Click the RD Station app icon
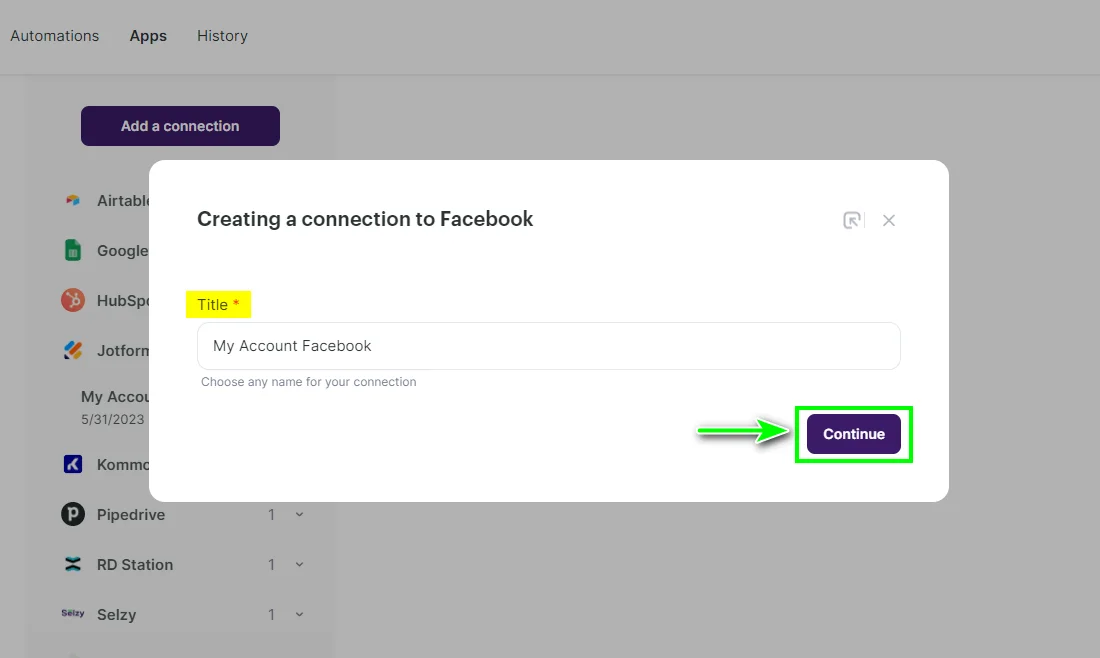This screenshot has height=658, width=1100. pyautogui.click(x=73, y=564)
